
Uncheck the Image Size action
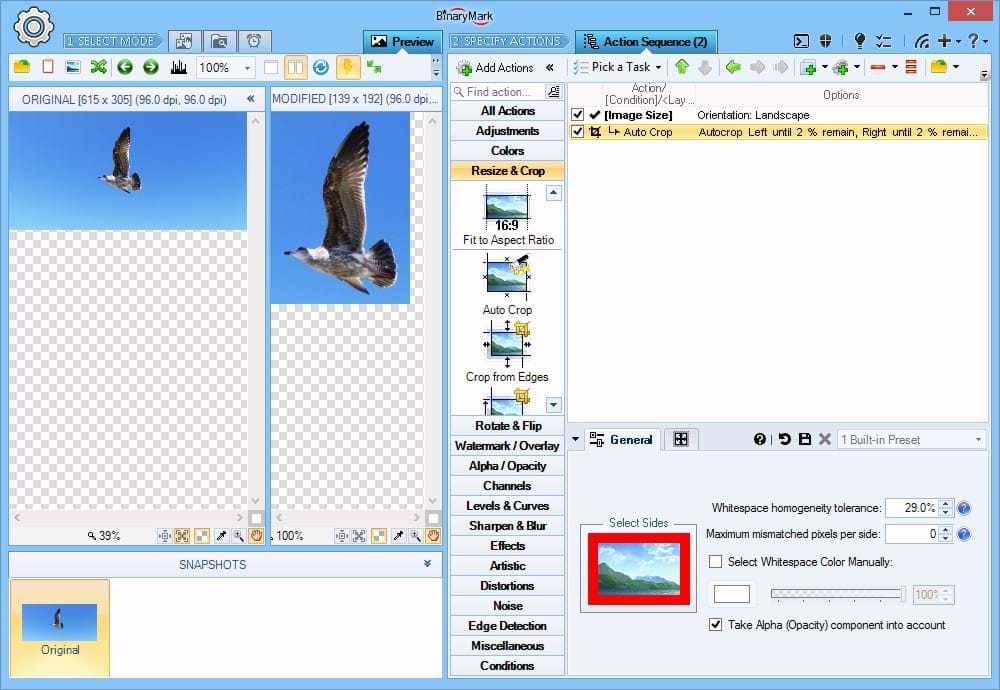coord(577,114)
